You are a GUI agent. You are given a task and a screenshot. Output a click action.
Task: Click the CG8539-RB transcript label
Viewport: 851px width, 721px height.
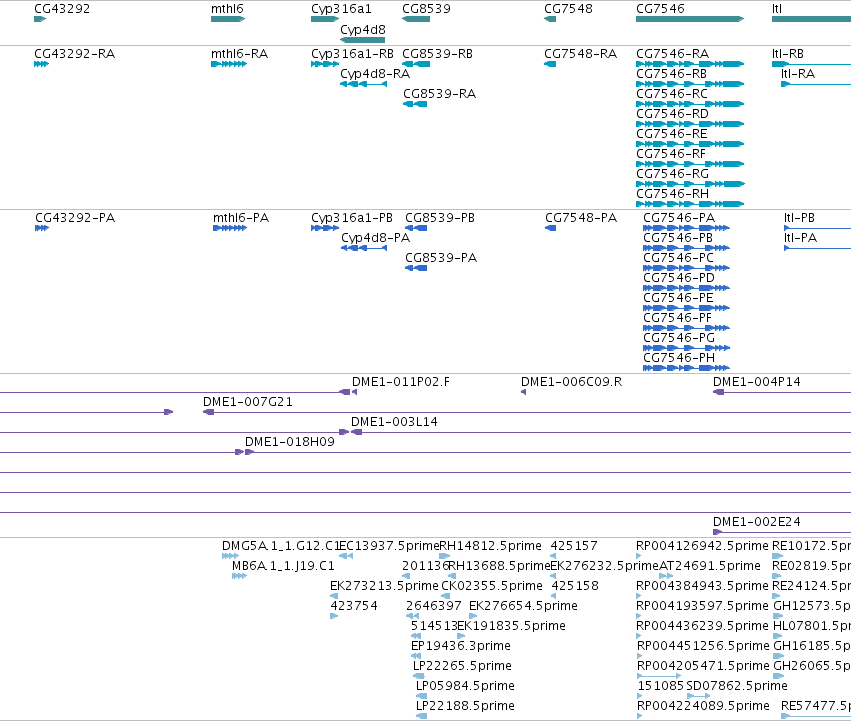(437, 54)
